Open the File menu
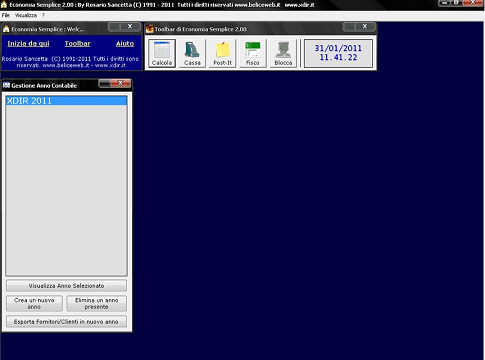 (6, 15)
